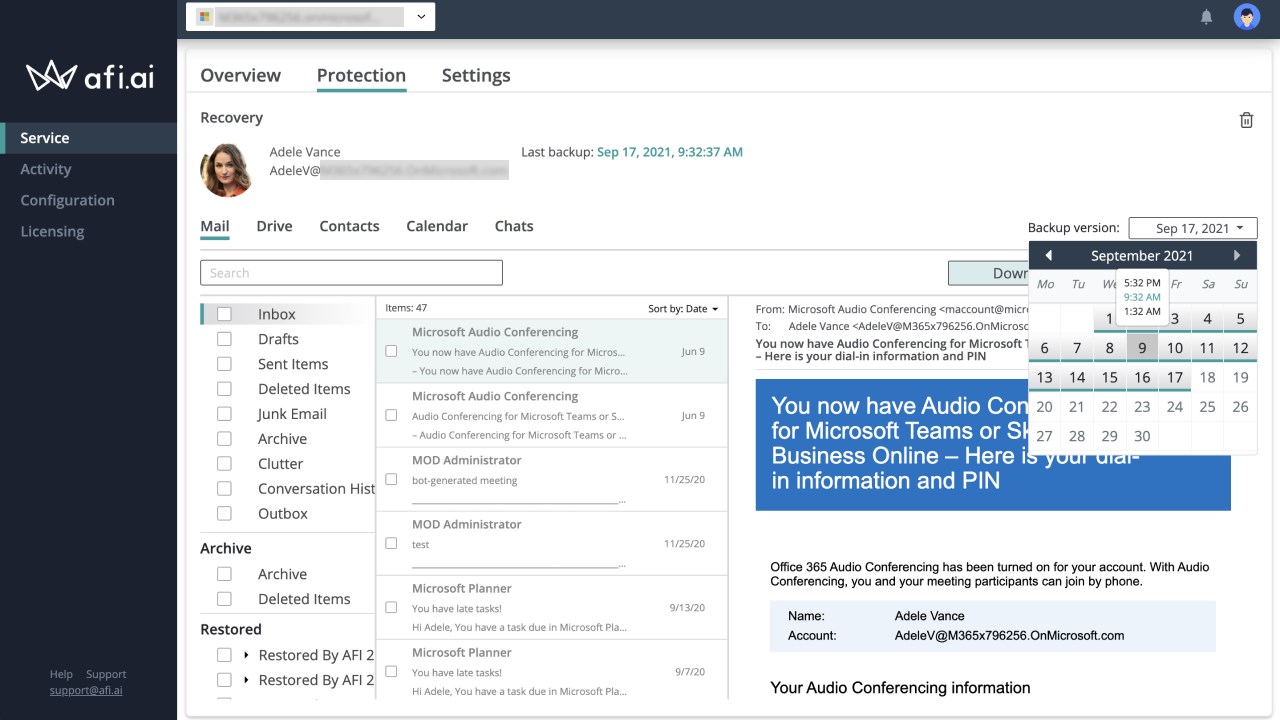Open the Backup version date dropdown
The height and width of the screenshot is (720, 1280).
1193,228
